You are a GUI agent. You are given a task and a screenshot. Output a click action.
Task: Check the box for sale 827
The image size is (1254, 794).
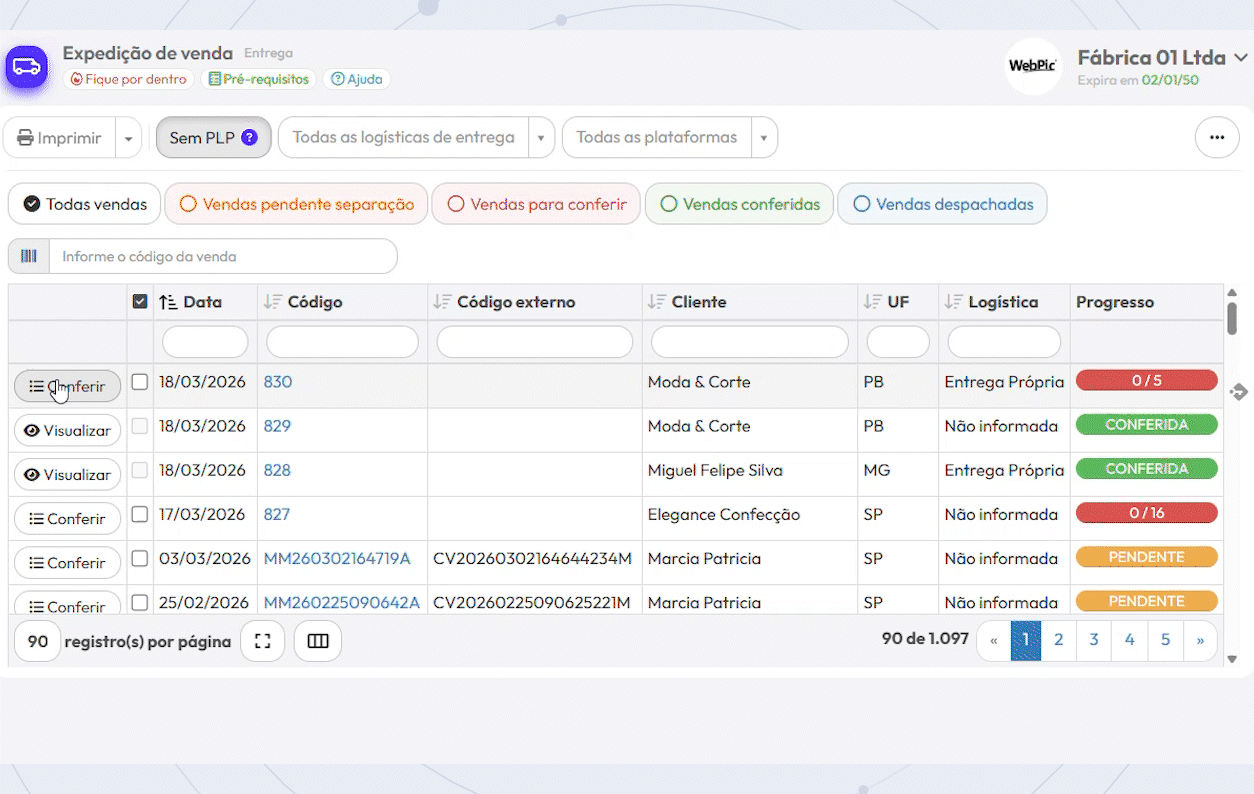pyautogui.click(x=140, y=514)
